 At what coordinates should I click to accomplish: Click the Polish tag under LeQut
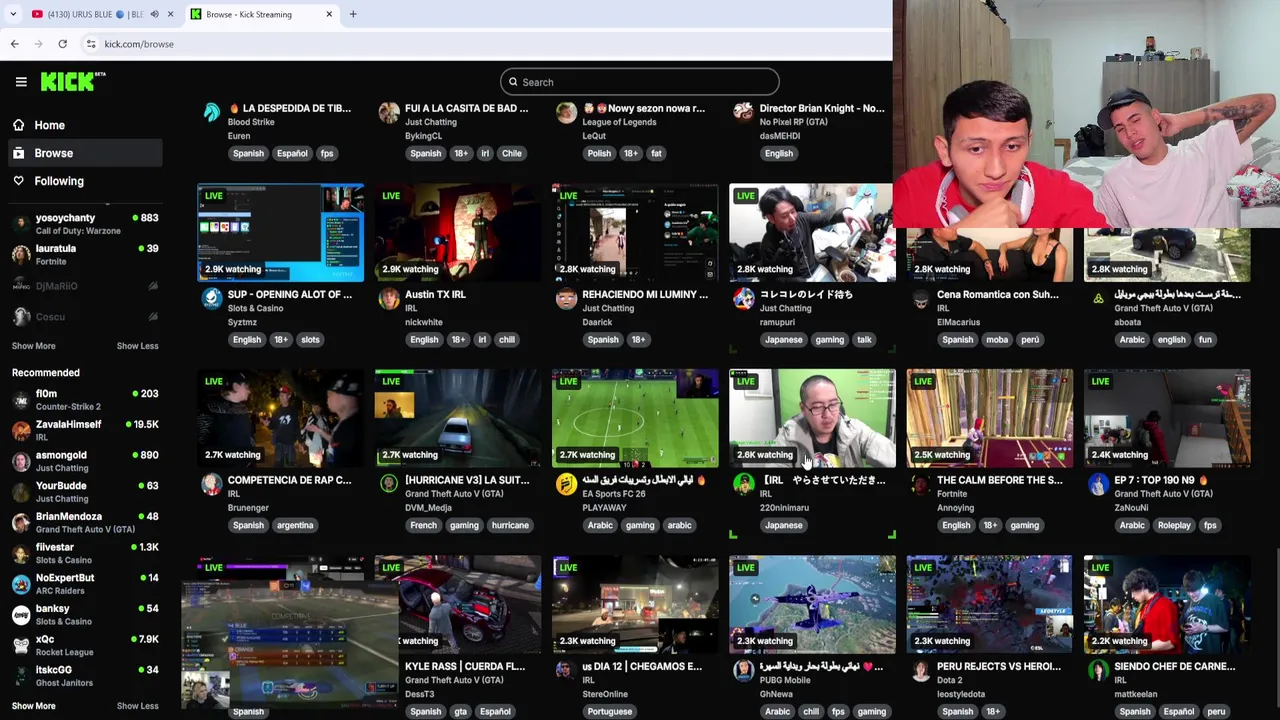pos(599,154)
